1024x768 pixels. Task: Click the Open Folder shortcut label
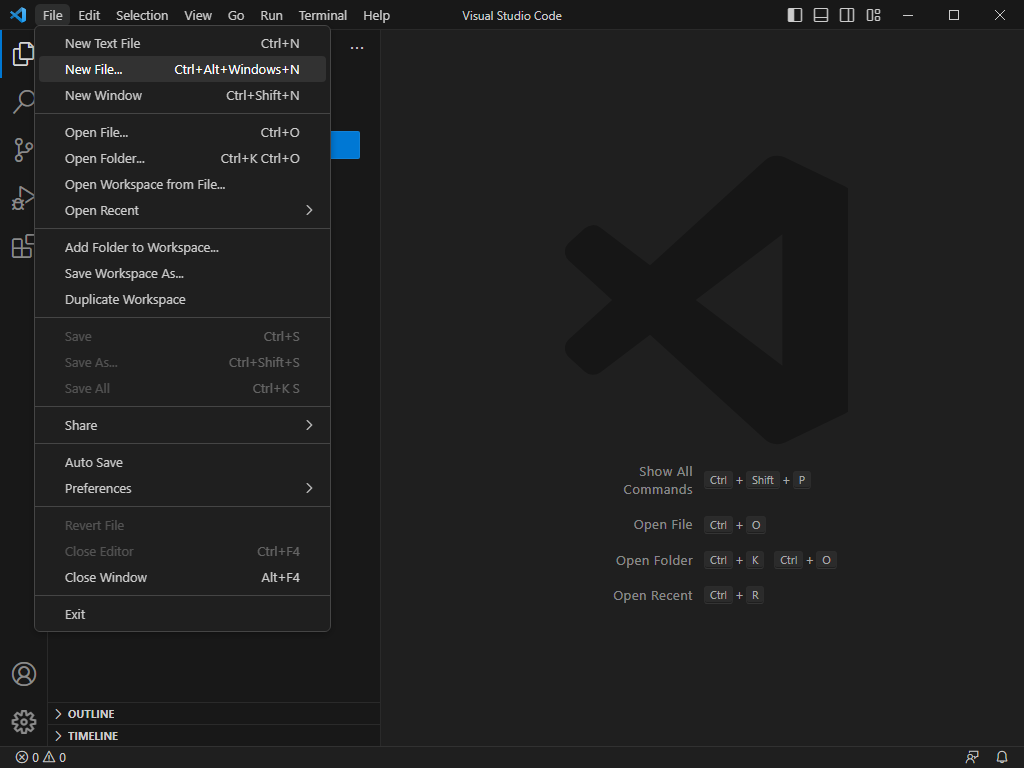654,560
